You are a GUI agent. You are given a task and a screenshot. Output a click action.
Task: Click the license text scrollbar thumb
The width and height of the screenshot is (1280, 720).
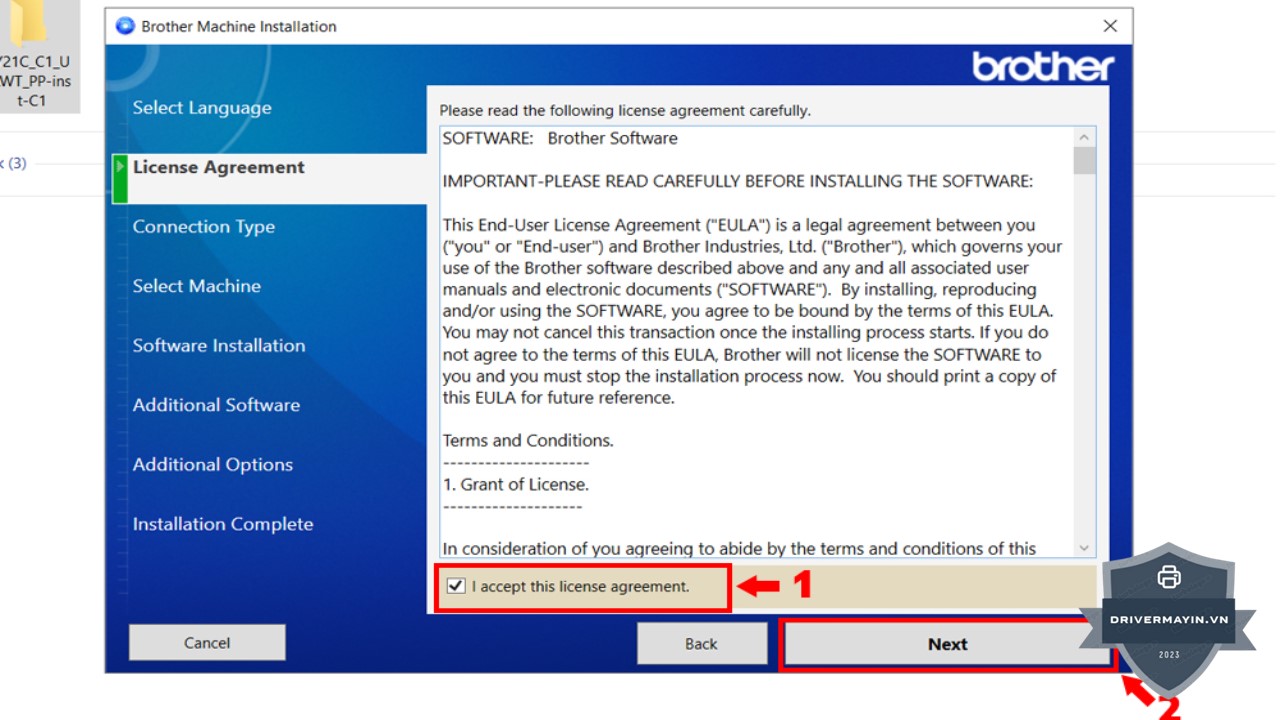click(1084, 161)
